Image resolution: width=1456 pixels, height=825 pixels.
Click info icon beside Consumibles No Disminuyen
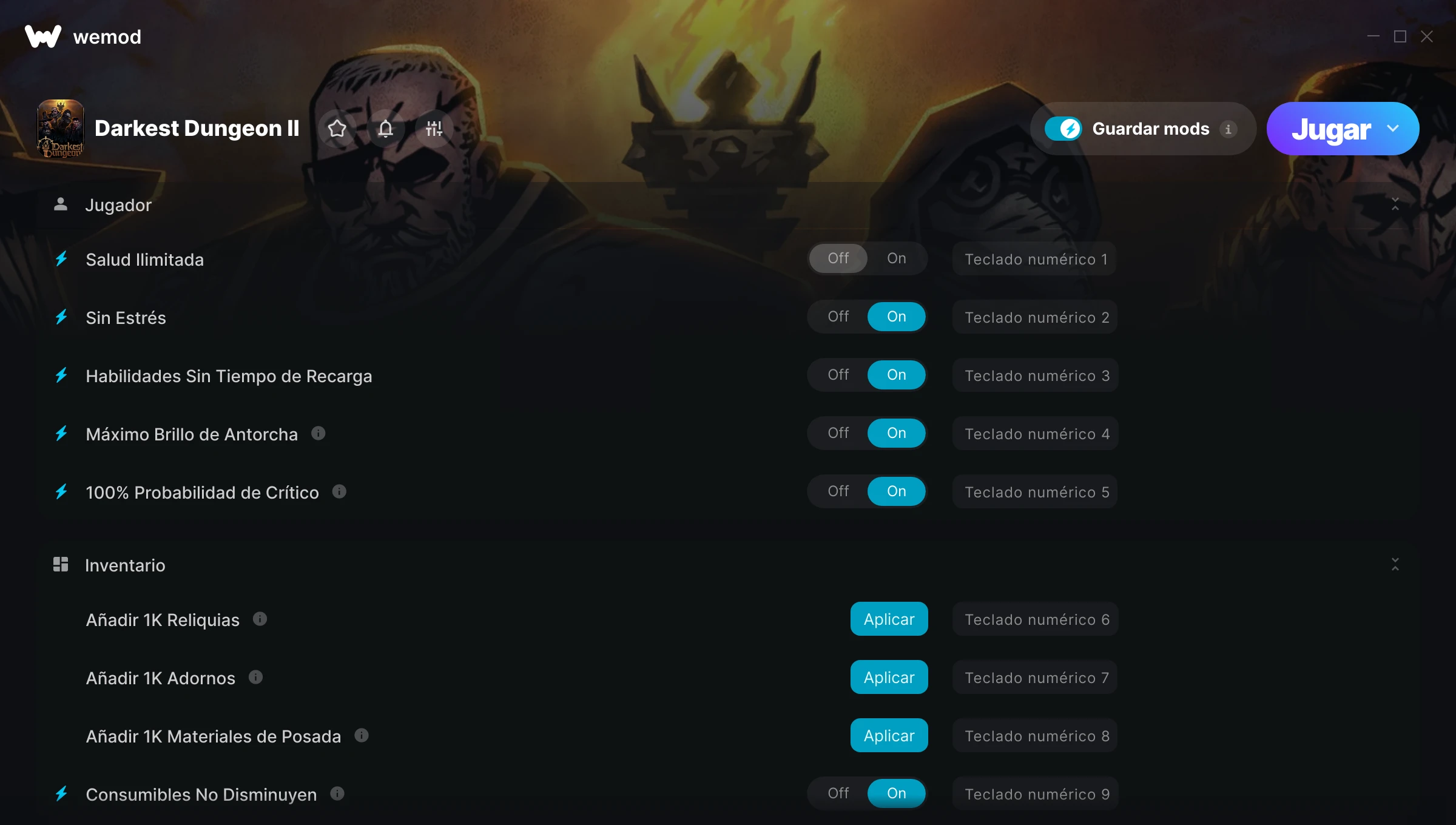point(338,793)
